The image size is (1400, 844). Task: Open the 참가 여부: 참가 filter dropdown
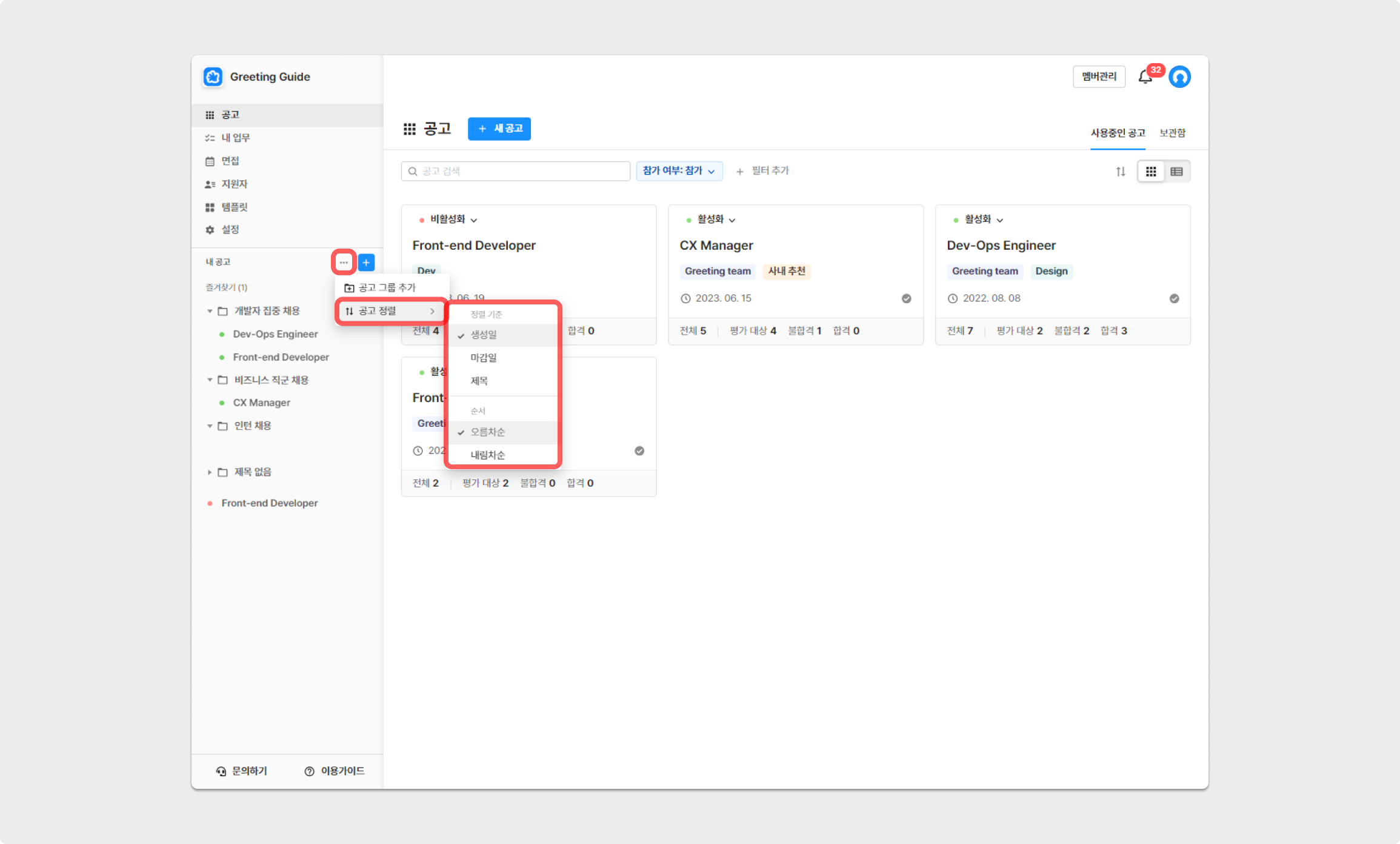pos(679,171)
